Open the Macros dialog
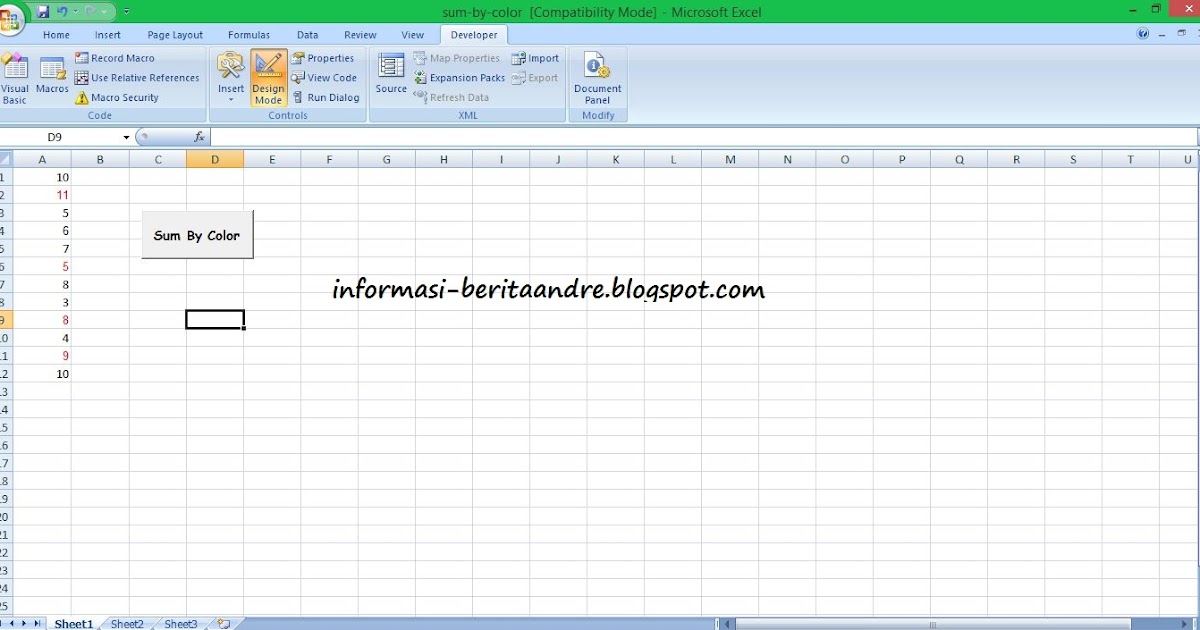The height and width of the screenshot is (630, 1200). pyautogui.click(x=52, y=77)
